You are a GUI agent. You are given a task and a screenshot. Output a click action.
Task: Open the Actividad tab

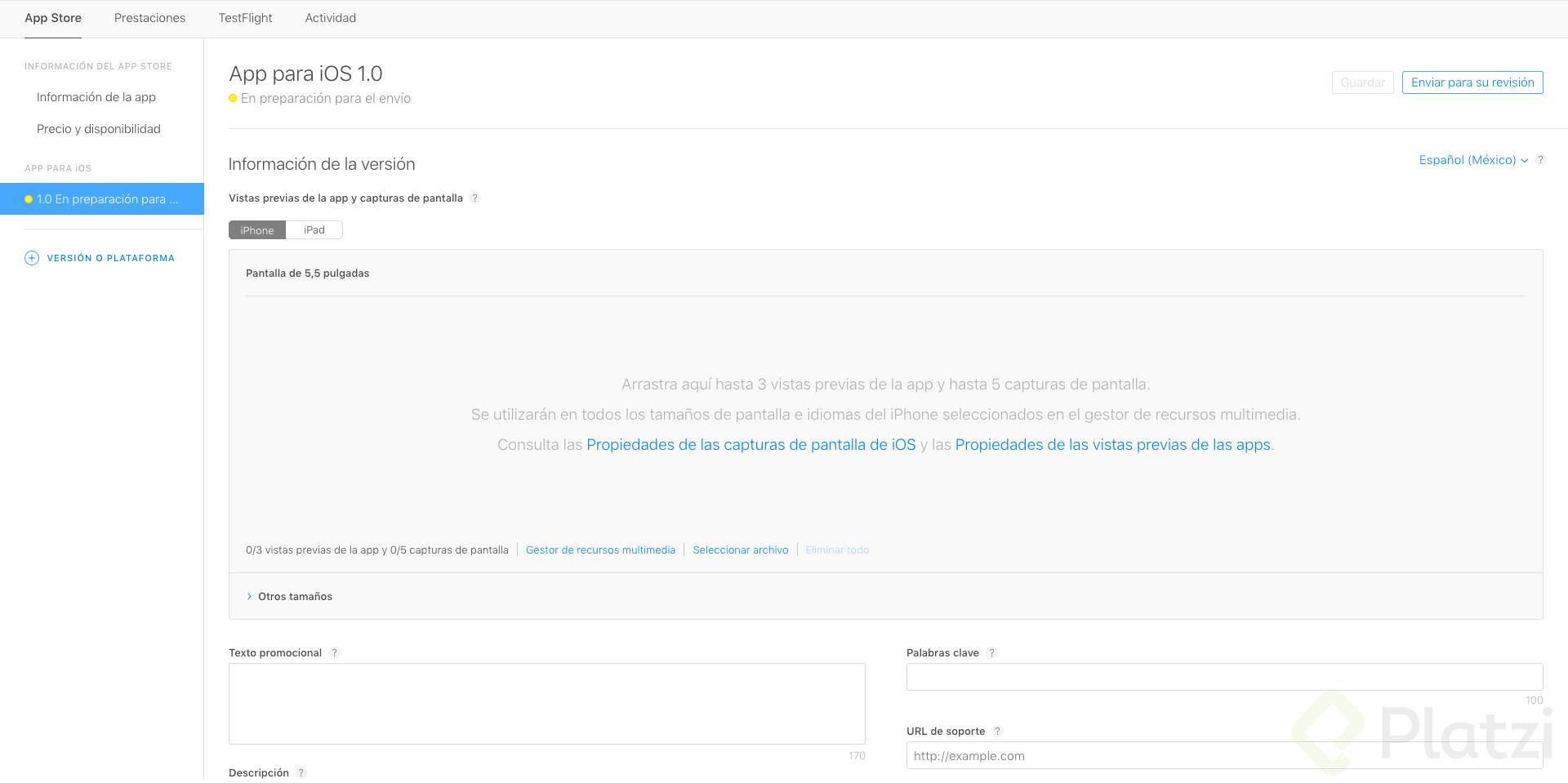[x=330, y=18]
